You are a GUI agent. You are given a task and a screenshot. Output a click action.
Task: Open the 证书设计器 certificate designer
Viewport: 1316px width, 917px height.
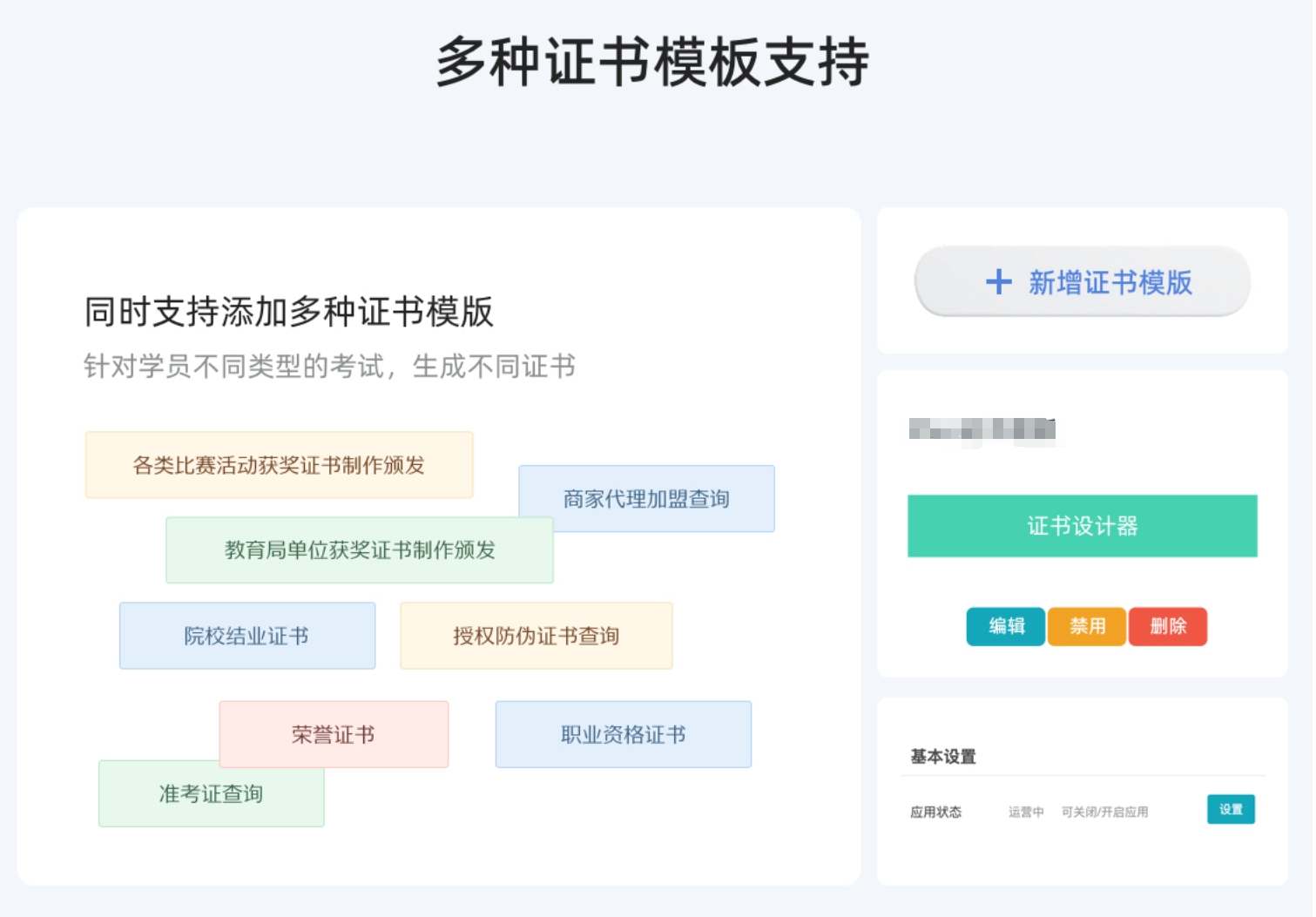coord(1082,526)
